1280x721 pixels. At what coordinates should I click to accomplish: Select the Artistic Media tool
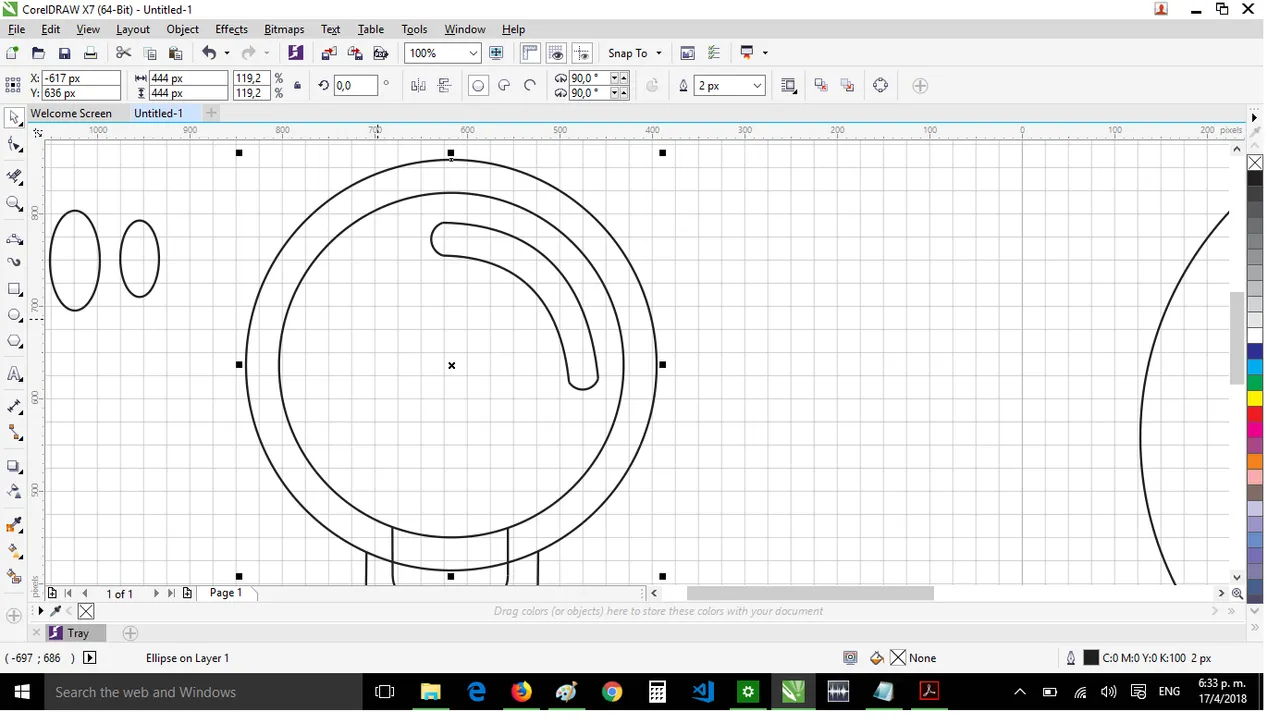[x=14, y=262]
